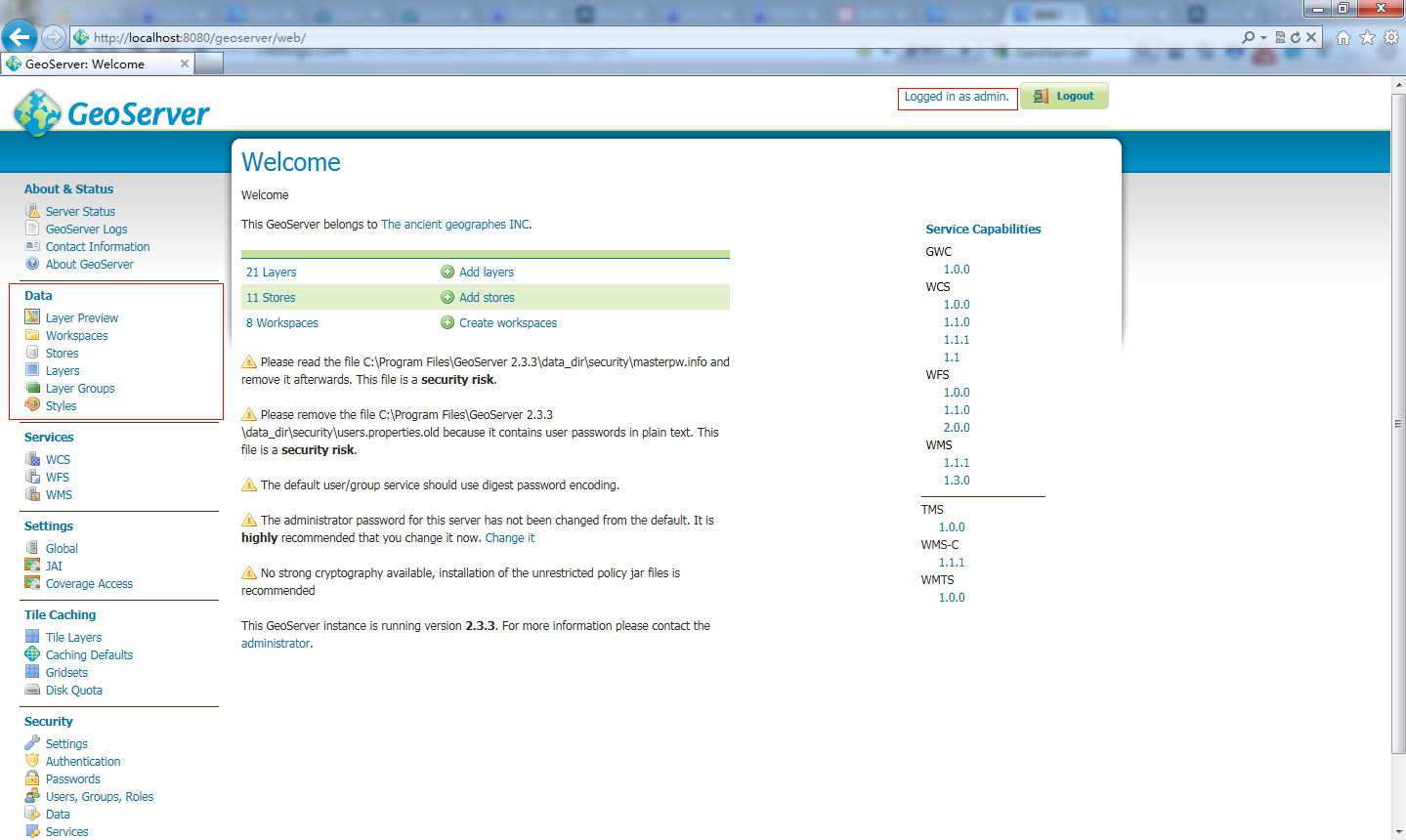The width and height of the screenshot is (1406, 840).
Task: Refresh the page with reload icon
Action: coord(1296,37)
